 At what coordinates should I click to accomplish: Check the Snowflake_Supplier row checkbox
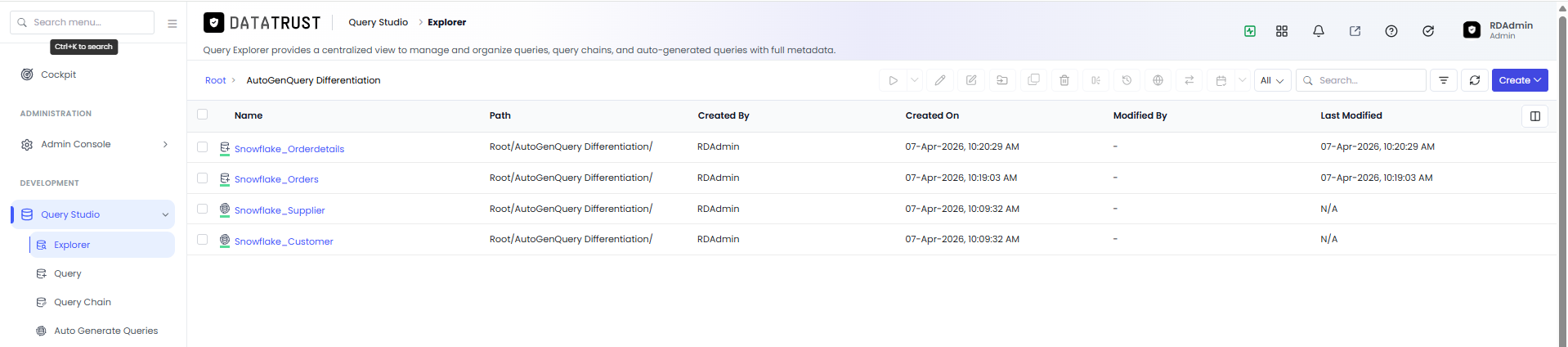pos(203,209)
